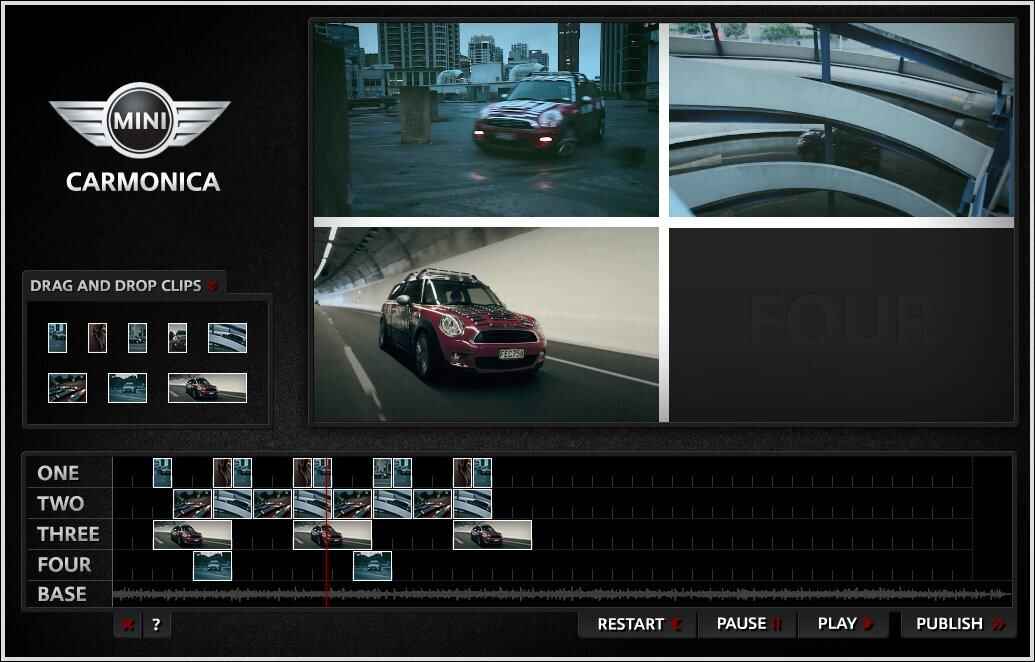This screenshot has height=662, width=1035.
Task: Click the empty FOUR video preview pane
Action: [x=841, y=324]
